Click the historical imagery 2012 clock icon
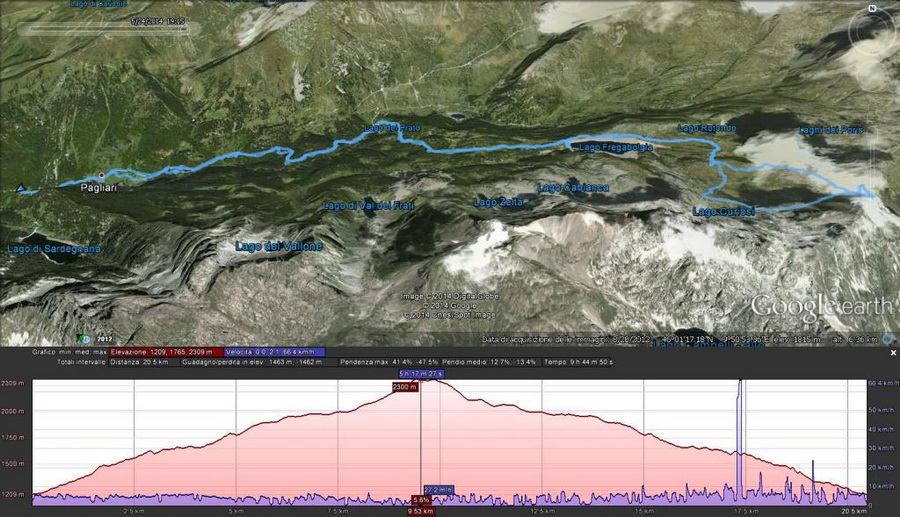Viewport: 900px width, 517px height. click(84, 339)
